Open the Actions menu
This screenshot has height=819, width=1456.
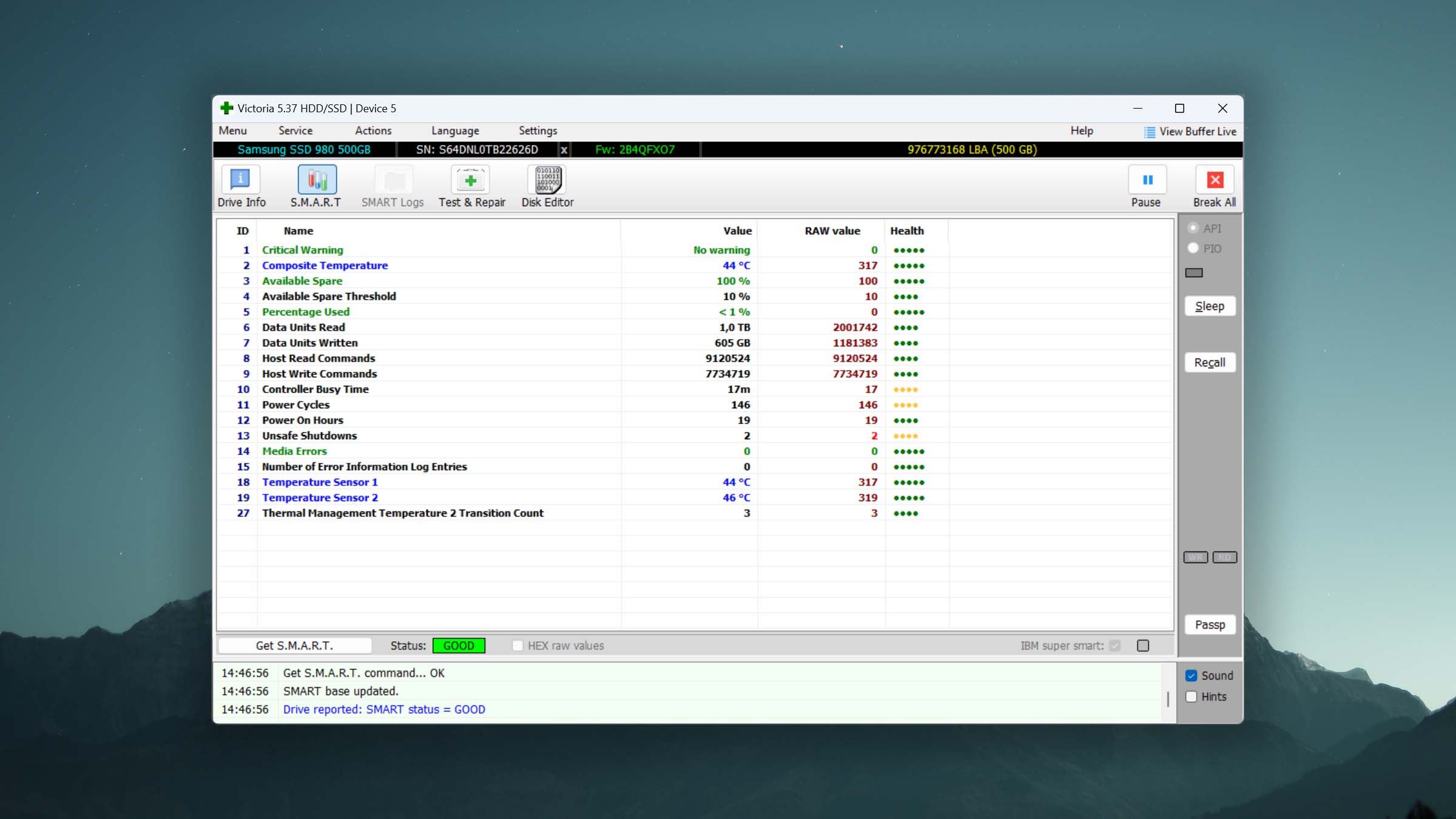click(373, 131)
